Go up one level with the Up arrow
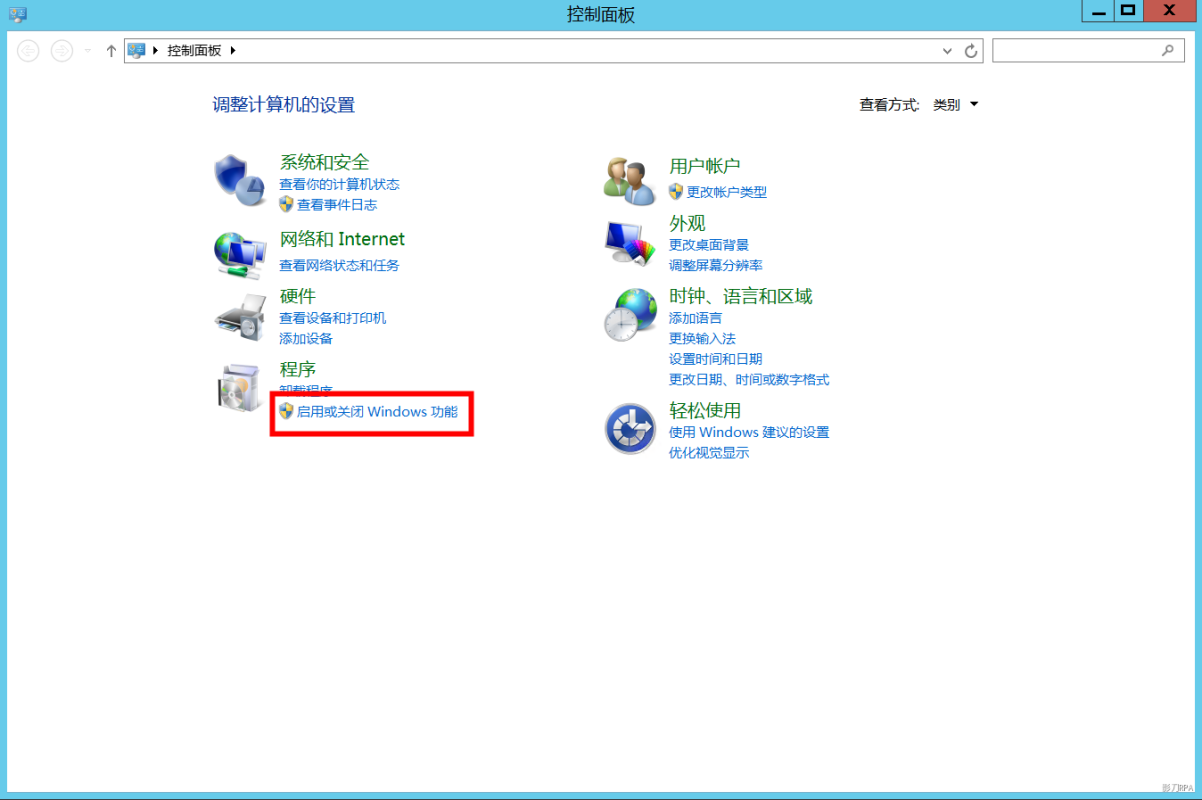Image resolution: width=1202 pixels, height=800 pixels. (111, 50)
